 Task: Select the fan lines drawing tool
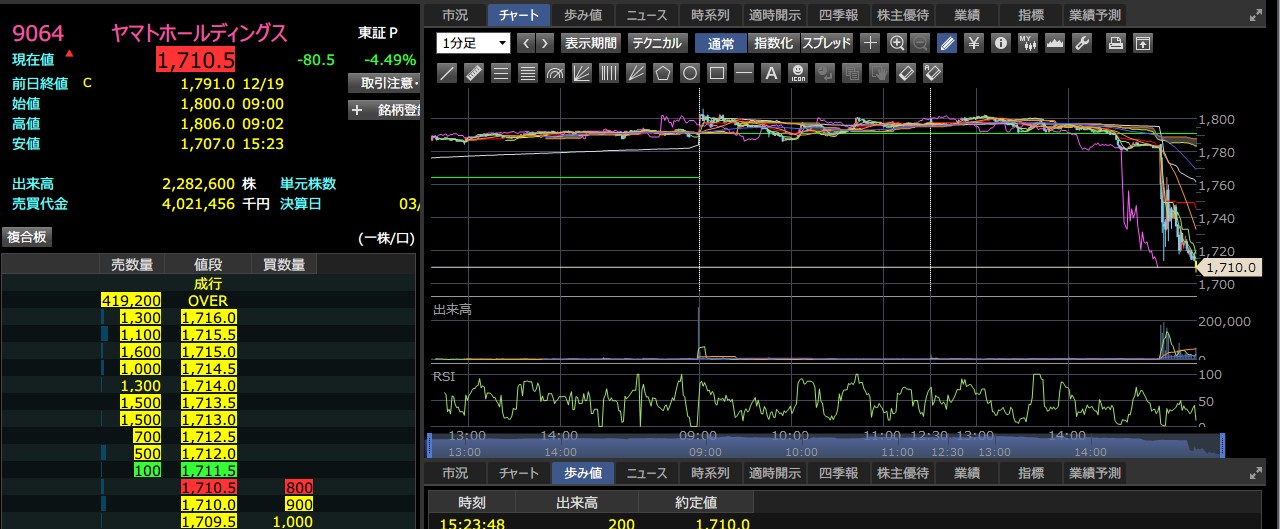coord(582,73)
